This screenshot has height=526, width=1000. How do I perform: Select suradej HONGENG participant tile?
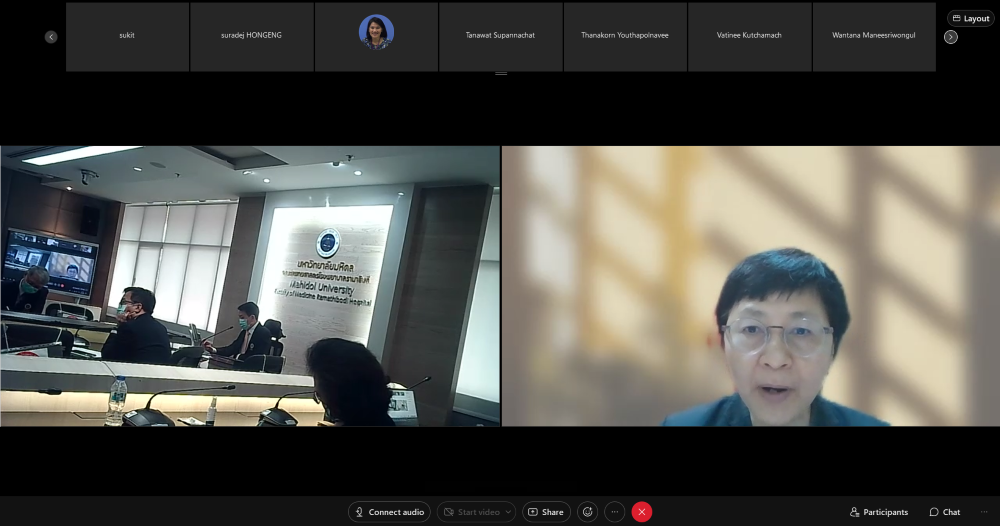tap(251, 36)
